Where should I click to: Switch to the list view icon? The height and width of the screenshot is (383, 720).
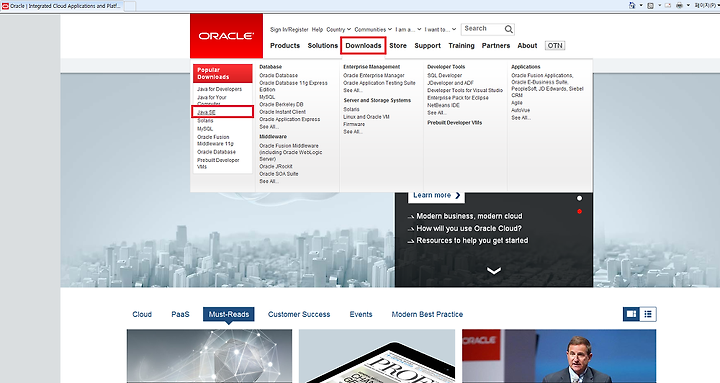(648, 314)
